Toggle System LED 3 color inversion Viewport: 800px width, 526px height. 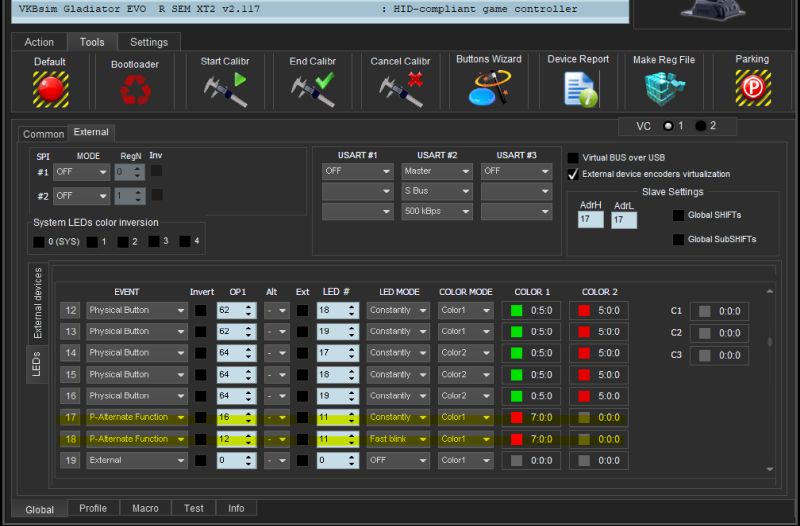click(x=154, y=241)
